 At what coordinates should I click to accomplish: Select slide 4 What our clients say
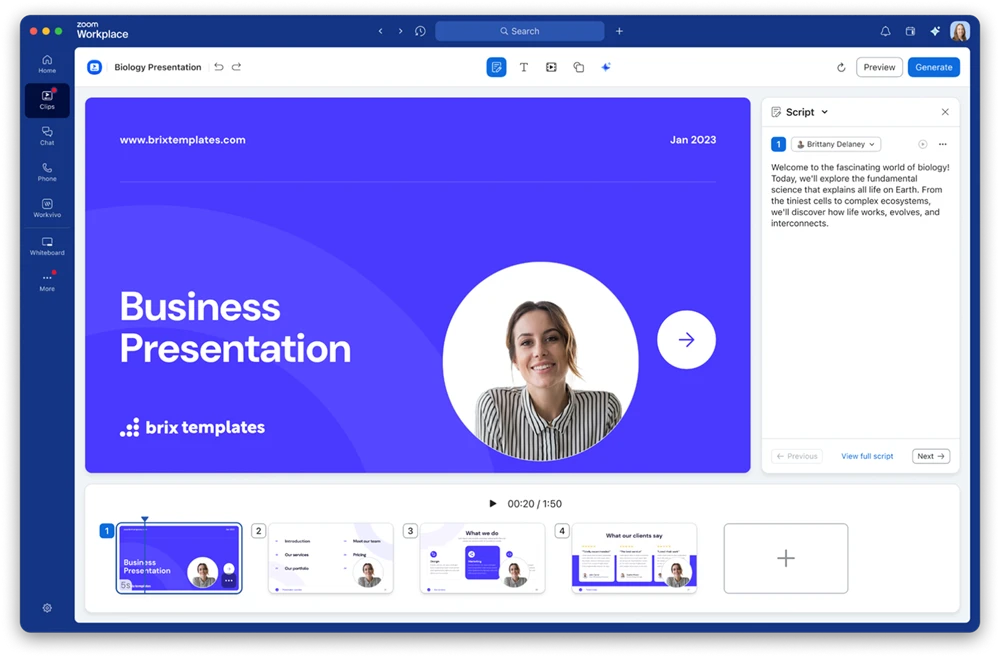(x=634, y=558)
